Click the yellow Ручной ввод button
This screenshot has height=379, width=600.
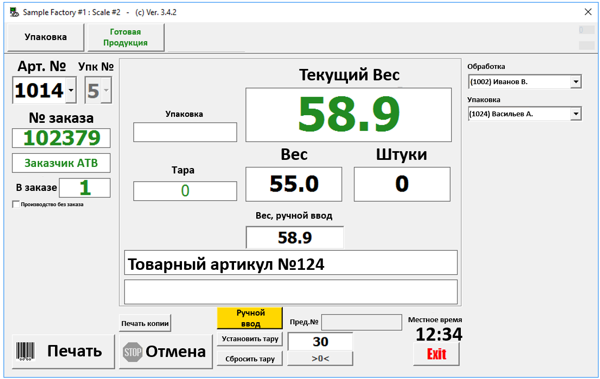pos(250,318)
